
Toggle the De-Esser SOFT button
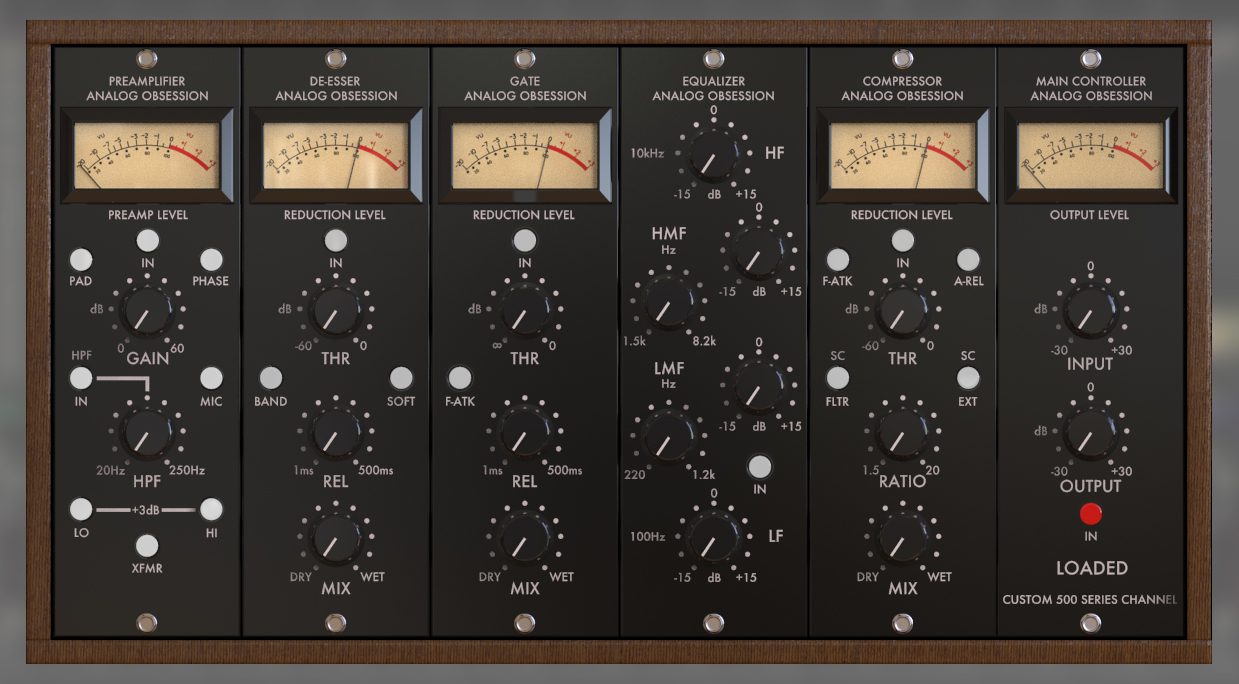(x=401, y=378)
